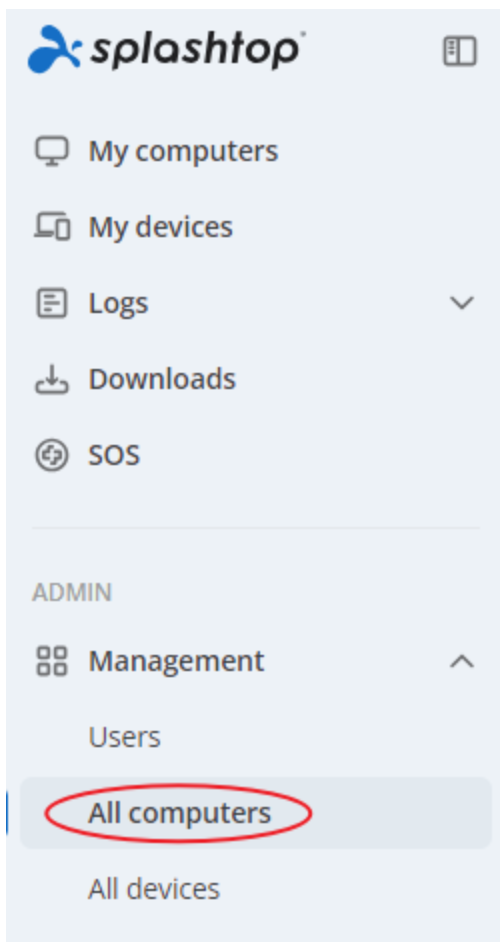Expand the Logs section chevron
Screen dimensions: 500x942
point(462,303)
